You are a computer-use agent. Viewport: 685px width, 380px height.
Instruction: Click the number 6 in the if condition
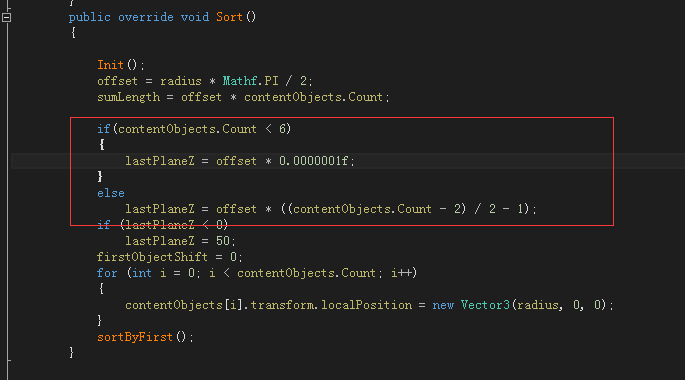[x=283, y=129]
